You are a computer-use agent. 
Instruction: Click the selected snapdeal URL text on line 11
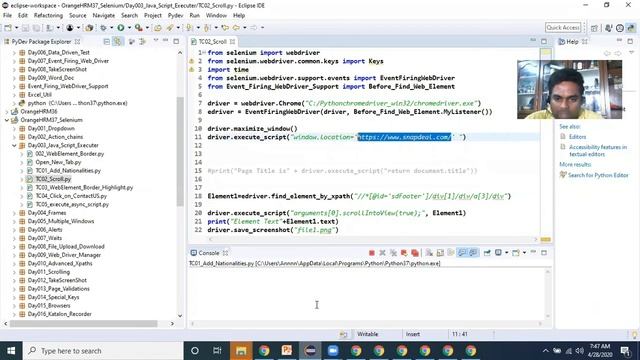tap(404, 137)
